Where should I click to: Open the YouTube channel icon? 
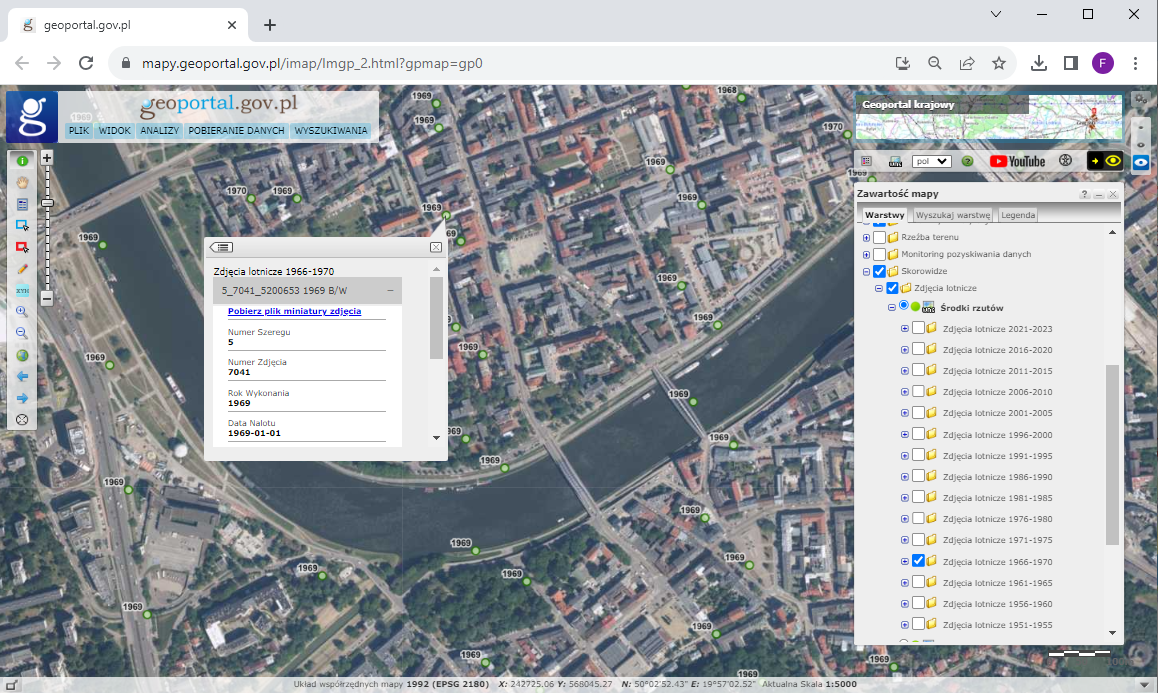(x=1017, y=161)
